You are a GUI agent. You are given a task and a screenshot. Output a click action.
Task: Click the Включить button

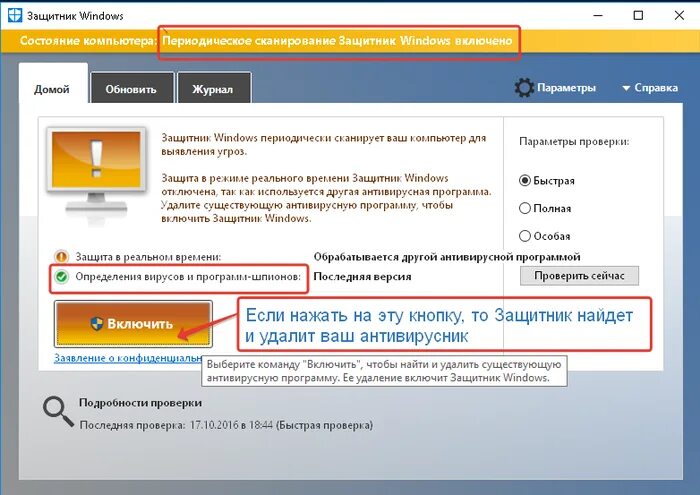(x=133, y=324)
